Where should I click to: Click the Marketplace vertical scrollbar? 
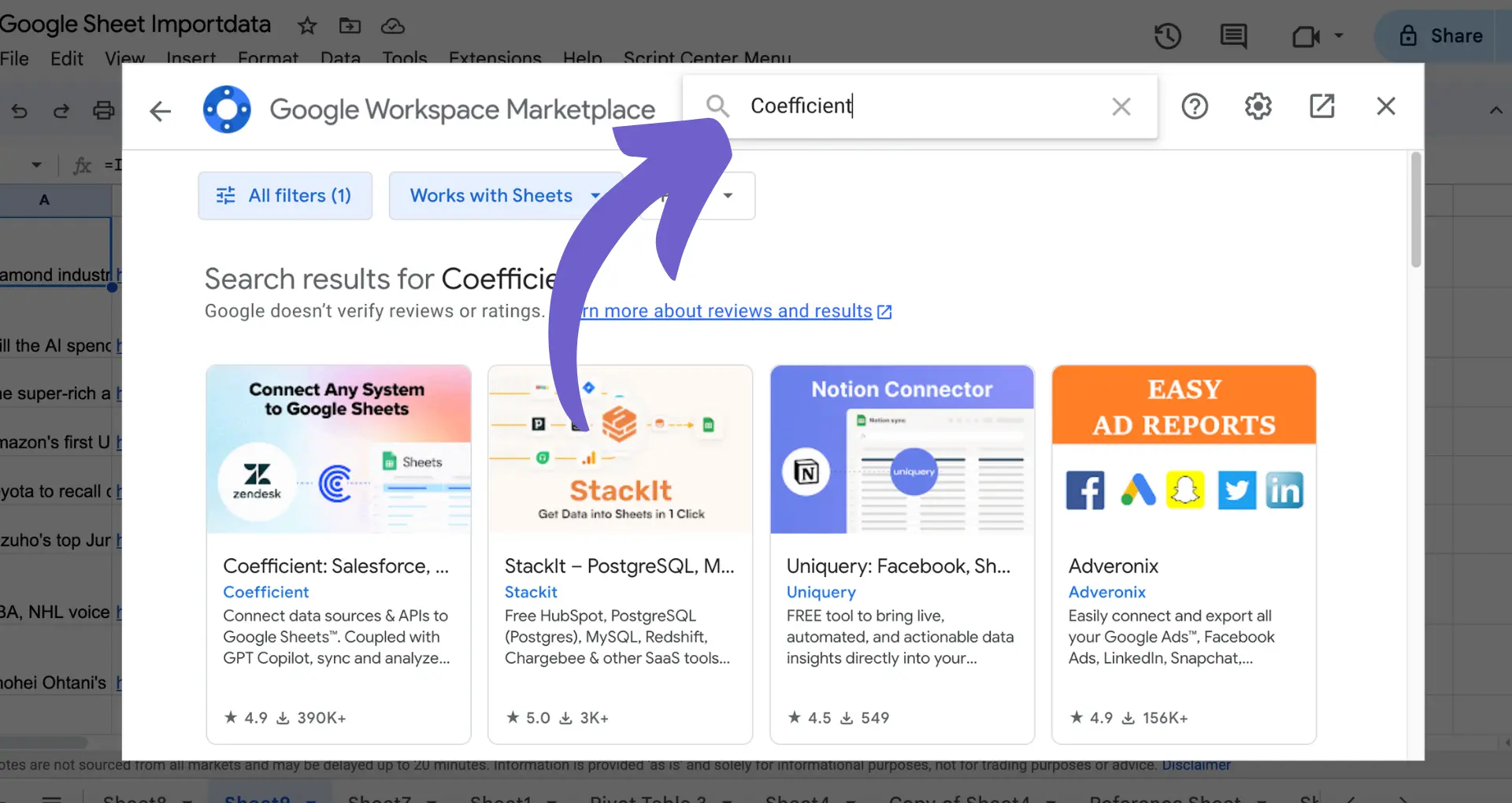tap(1416, 211)
